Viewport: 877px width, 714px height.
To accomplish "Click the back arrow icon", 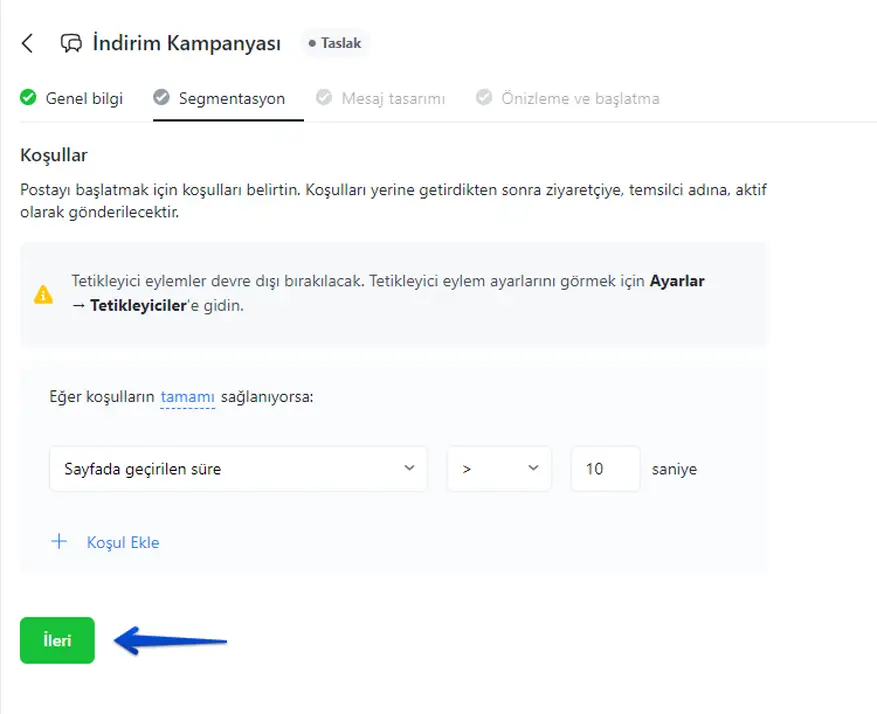I will tap(27, 43).
